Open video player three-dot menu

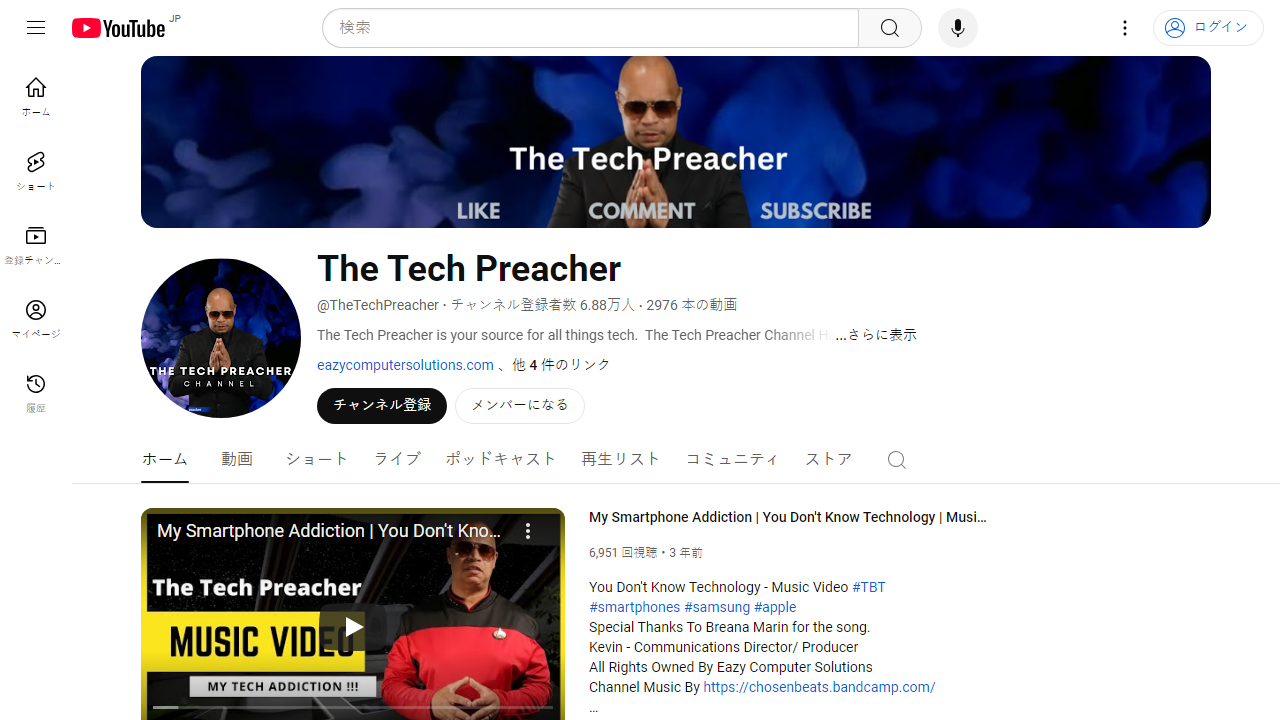(529, 532)
